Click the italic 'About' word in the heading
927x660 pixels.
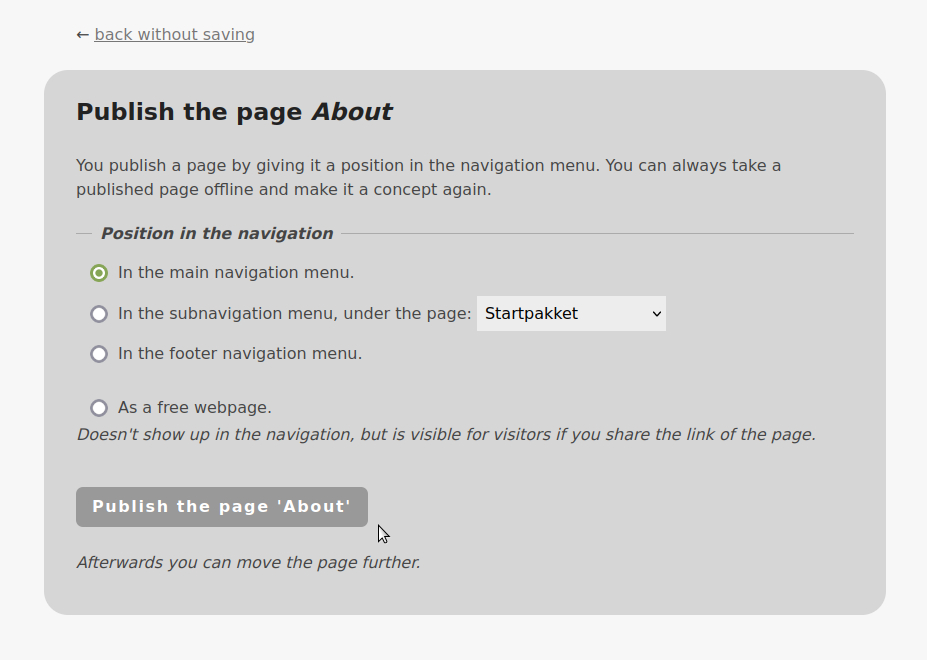[x=352, y=112]
